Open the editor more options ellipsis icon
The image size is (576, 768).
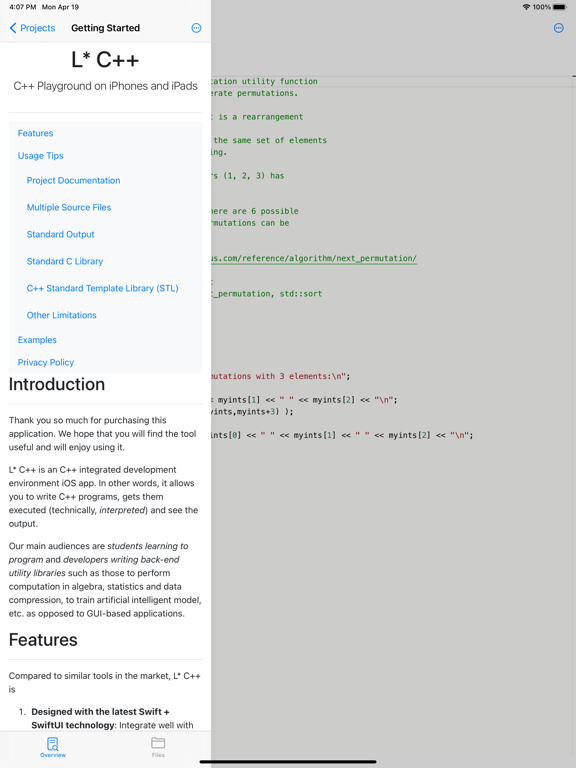(x=558, y=28)
